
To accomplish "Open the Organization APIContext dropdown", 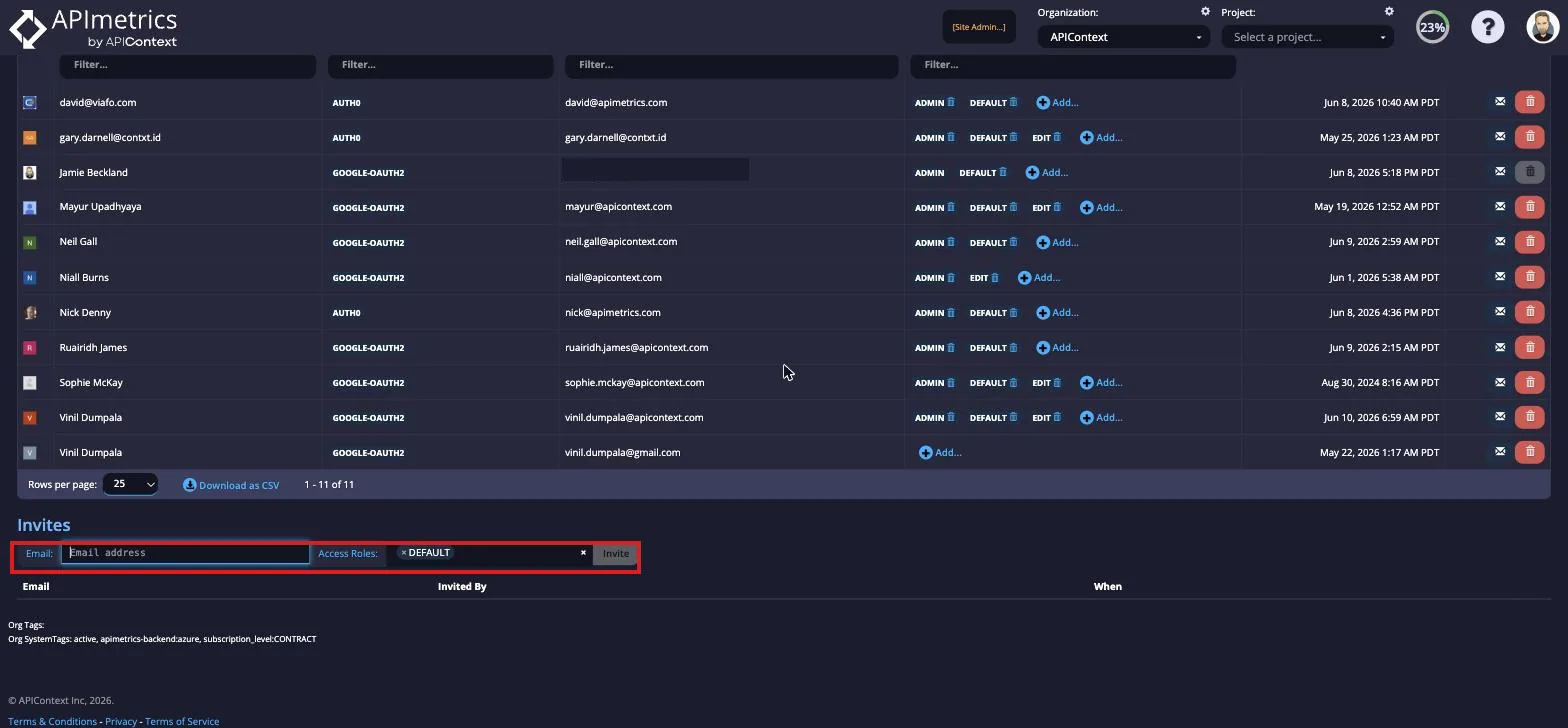I will (1124, 37).
